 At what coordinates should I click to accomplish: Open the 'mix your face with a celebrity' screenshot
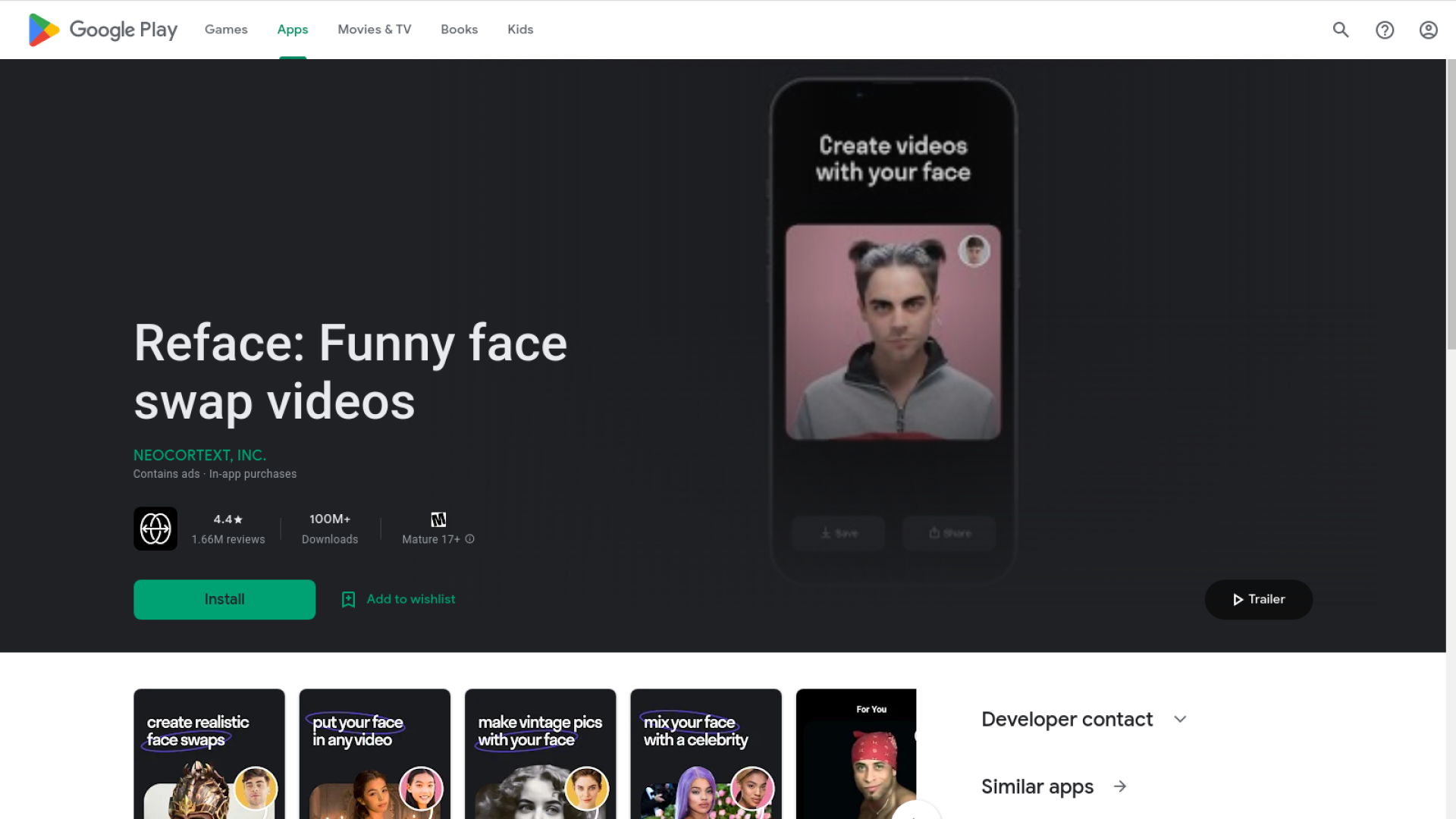(x=705, y=755)
